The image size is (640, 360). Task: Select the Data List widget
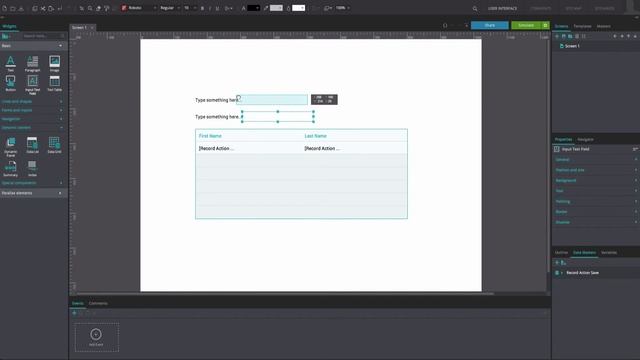coord(32,145)
